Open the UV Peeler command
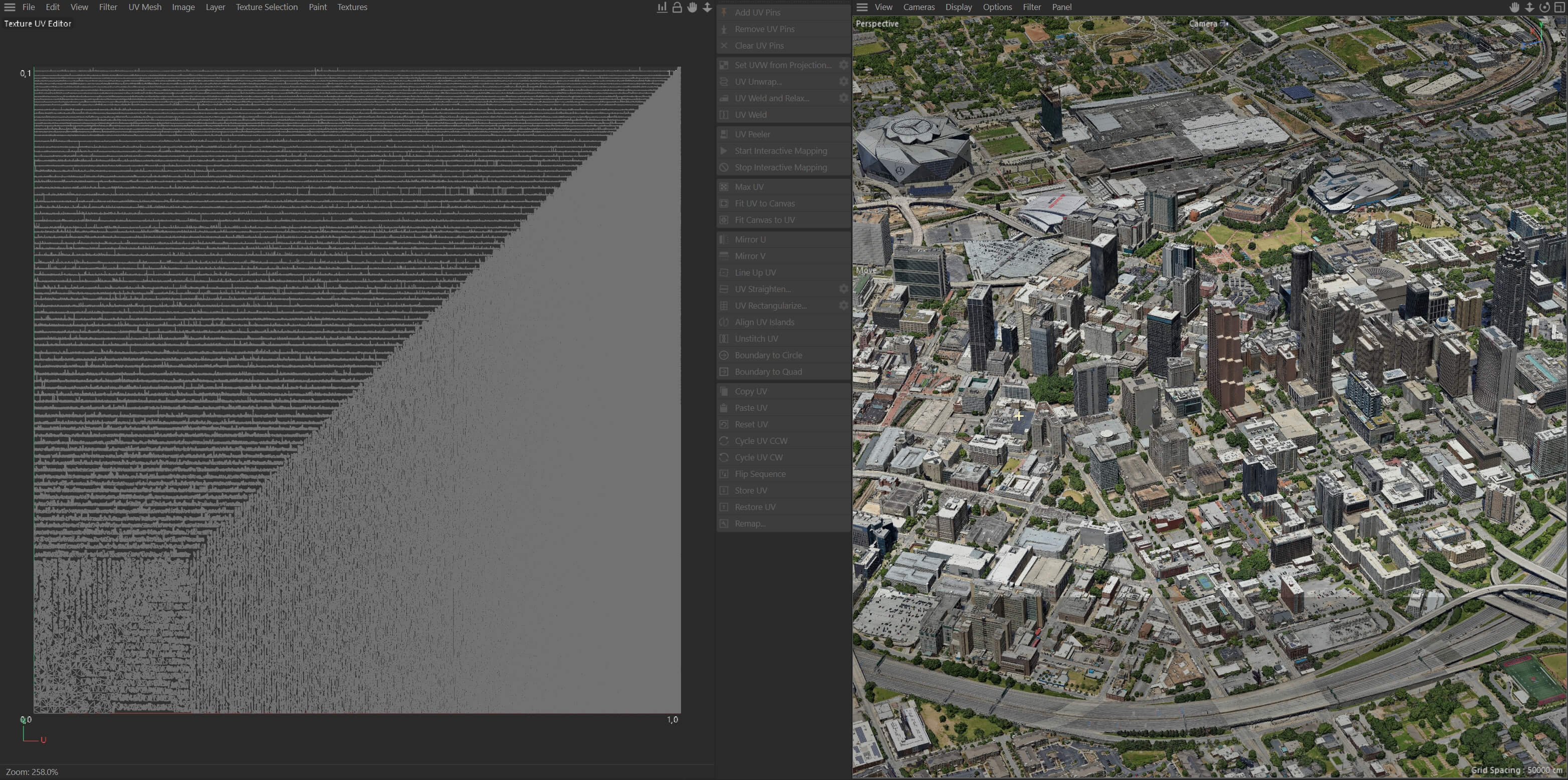This screenshot has width=1568, height=780. point(784,134)
